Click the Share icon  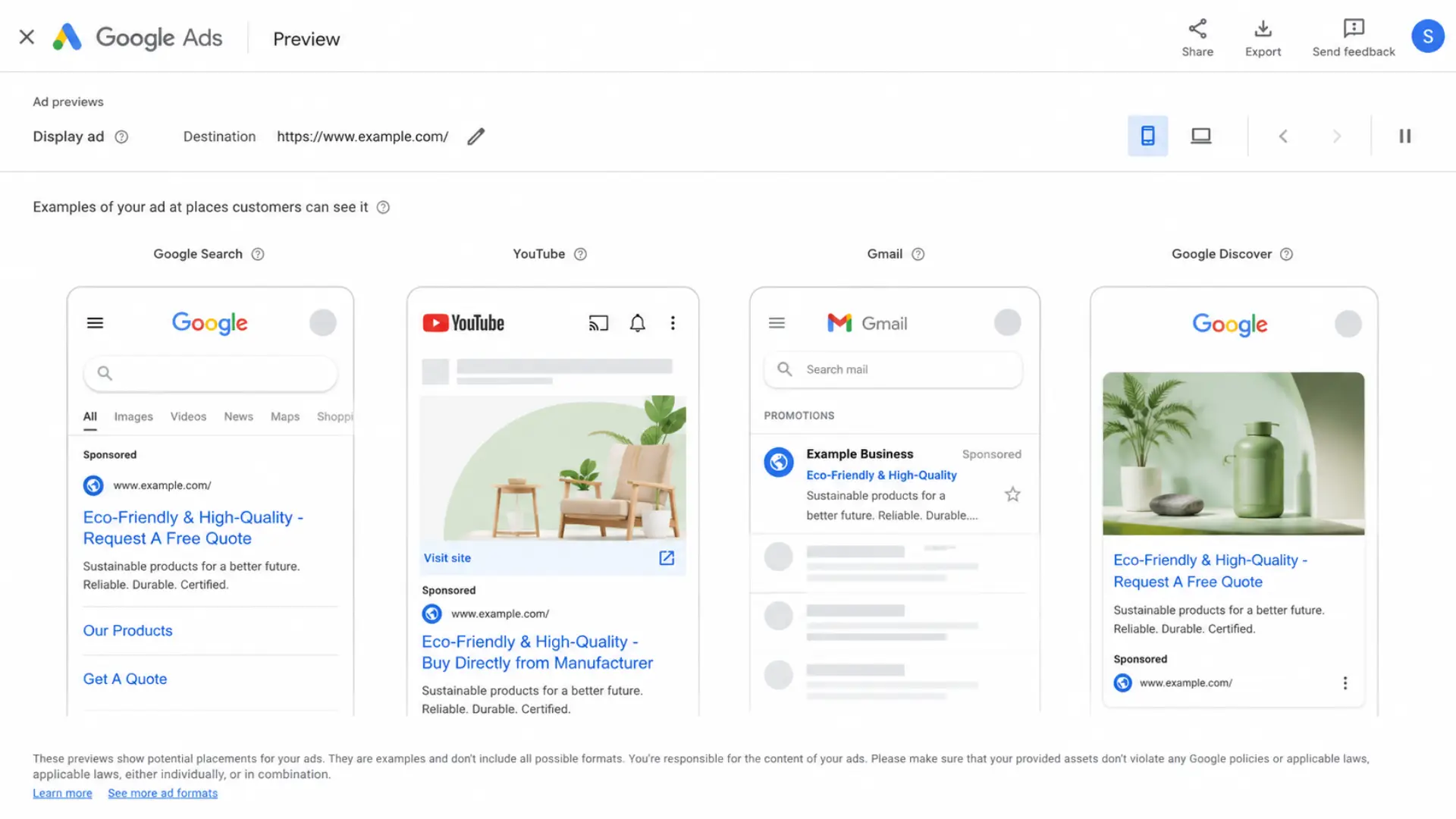(x=1197, y=29)
